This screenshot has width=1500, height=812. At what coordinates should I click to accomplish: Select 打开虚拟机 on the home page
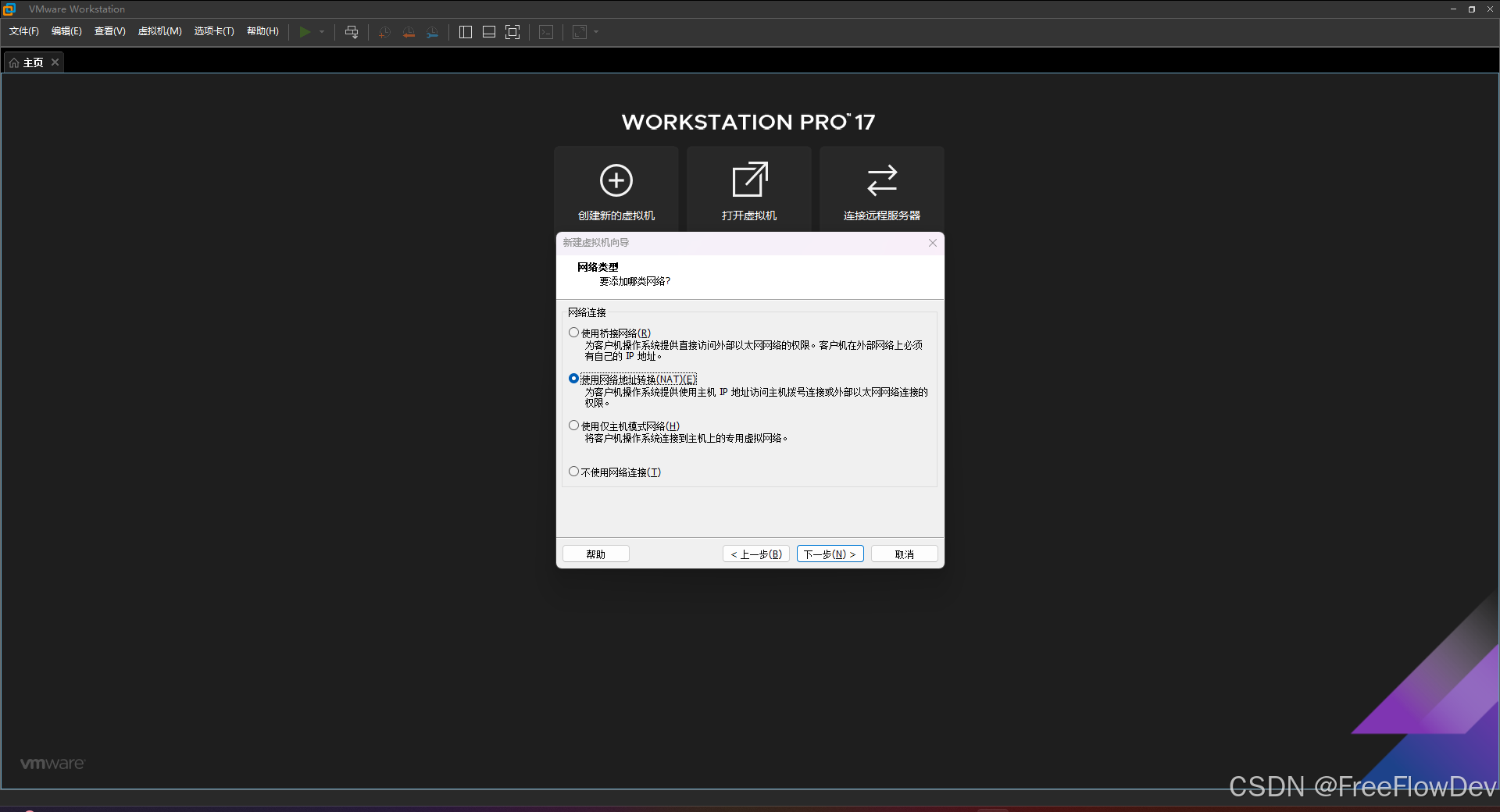748,187
